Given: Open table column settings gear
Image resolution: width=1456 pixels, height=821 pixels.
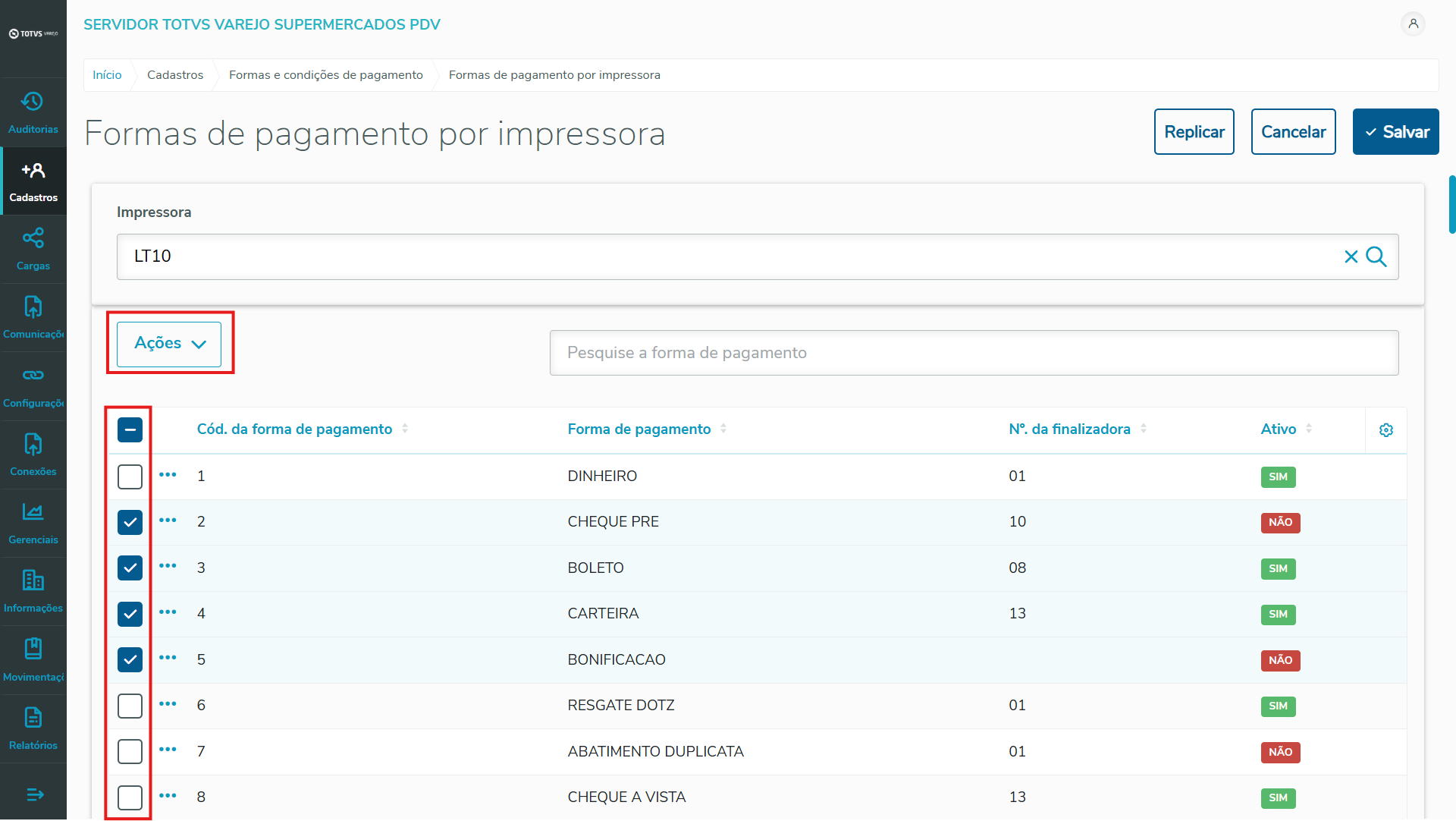Looking at the screenshot, I should tap(1386, 430).
